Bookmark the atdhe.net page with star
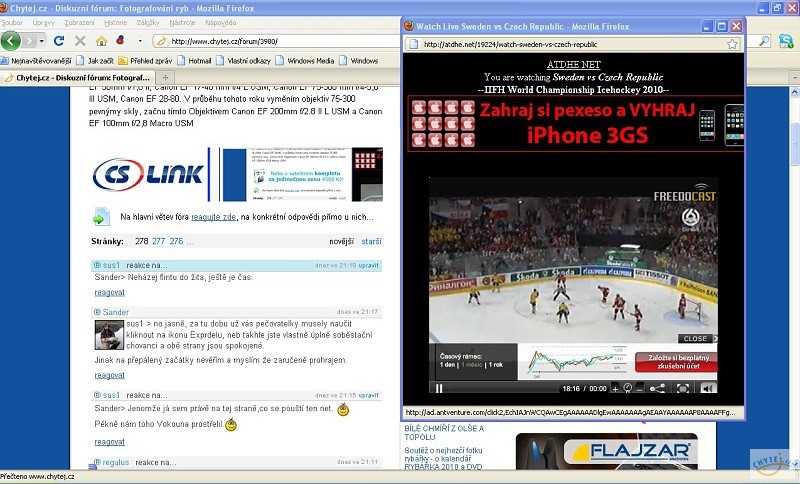Screen dimensions: 800x484 pos(732,44)
